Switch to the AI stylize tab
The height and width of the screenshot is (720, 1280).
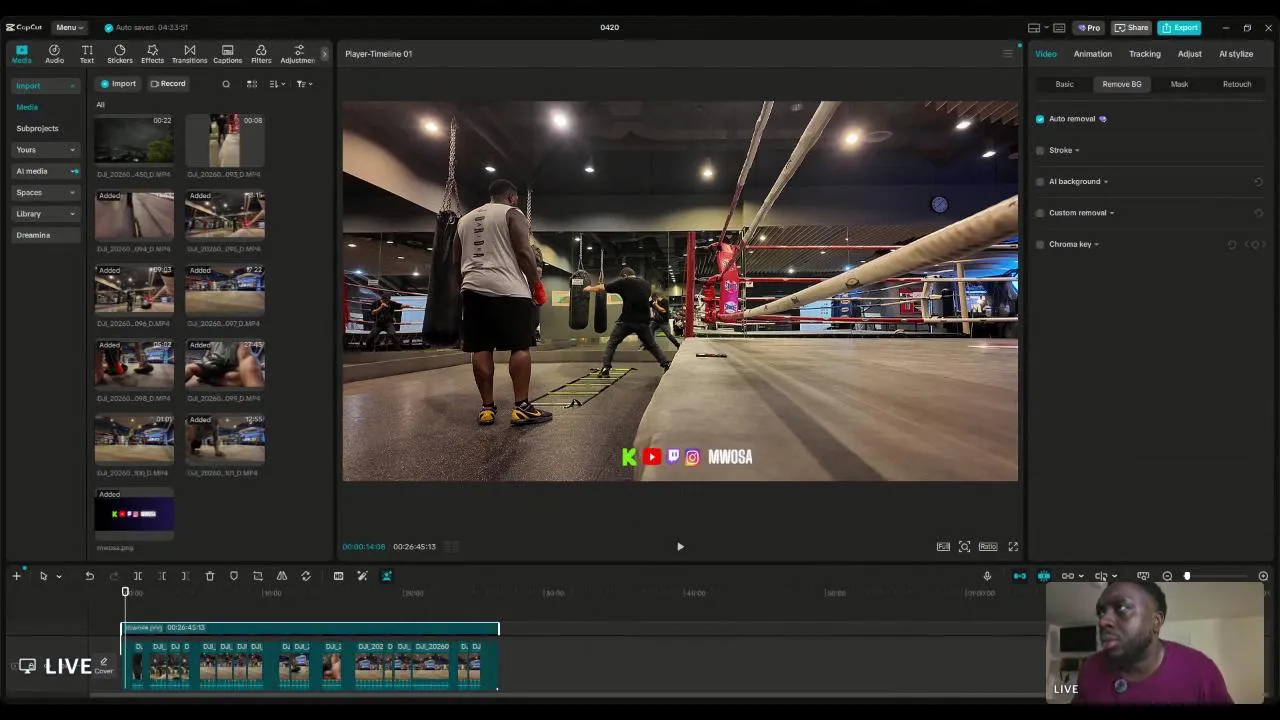[x=1236, y=54]
